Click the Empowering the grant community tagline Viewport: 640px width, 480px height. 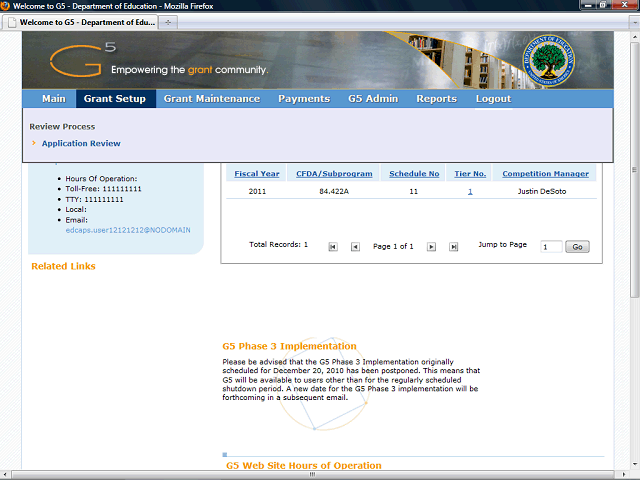(x=190, y=70)
